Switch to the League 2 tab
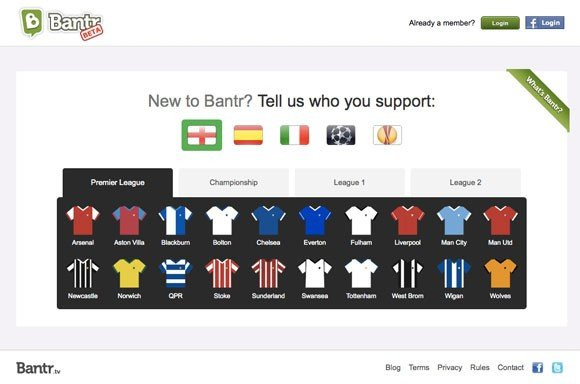This screenshot has height=384, width=580. point(465,182)
